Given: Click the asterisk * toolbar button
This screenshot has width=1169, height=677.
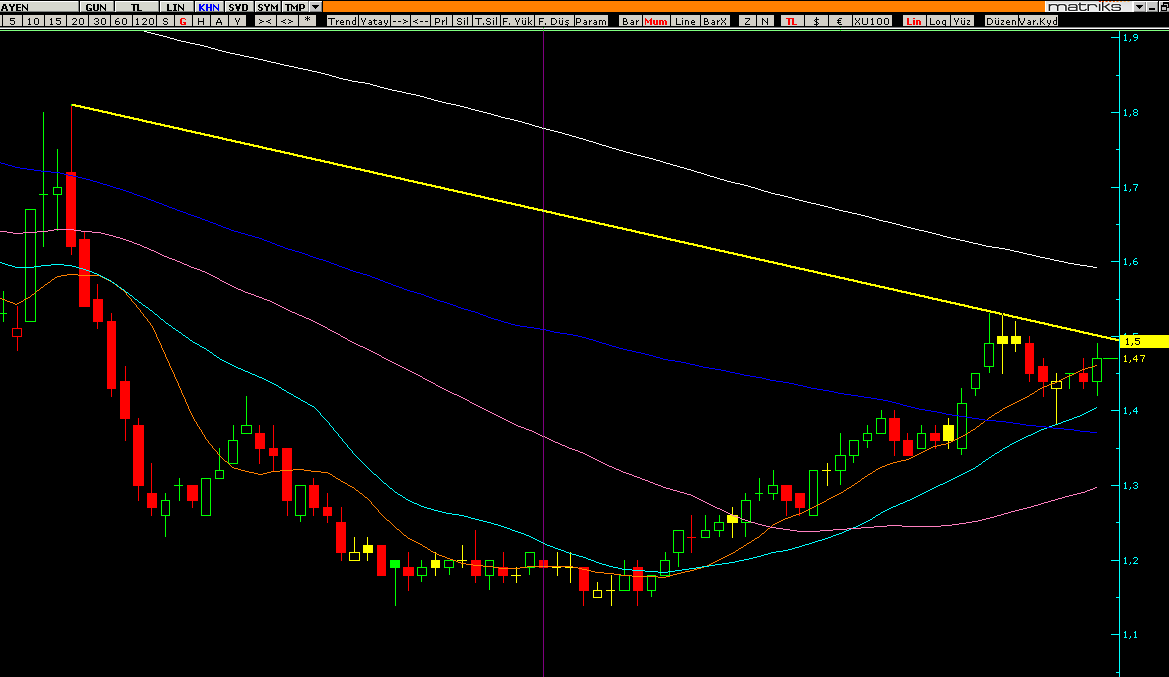Looking at the screenshot, I should (307, 21).
